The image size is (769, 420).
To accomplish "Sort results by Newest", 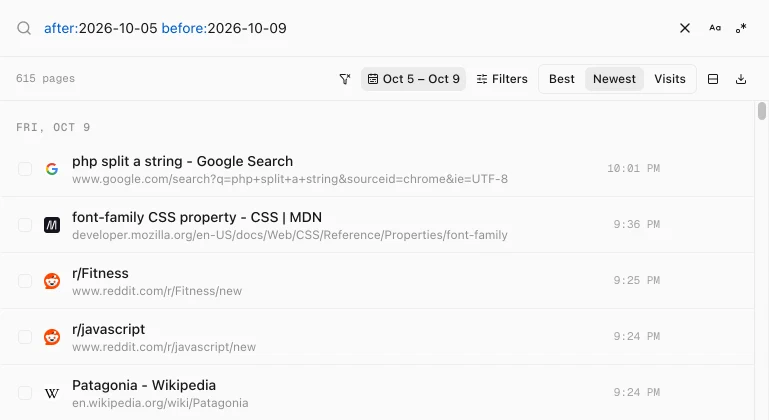I will pyautogui.click(x=614, y=79).
